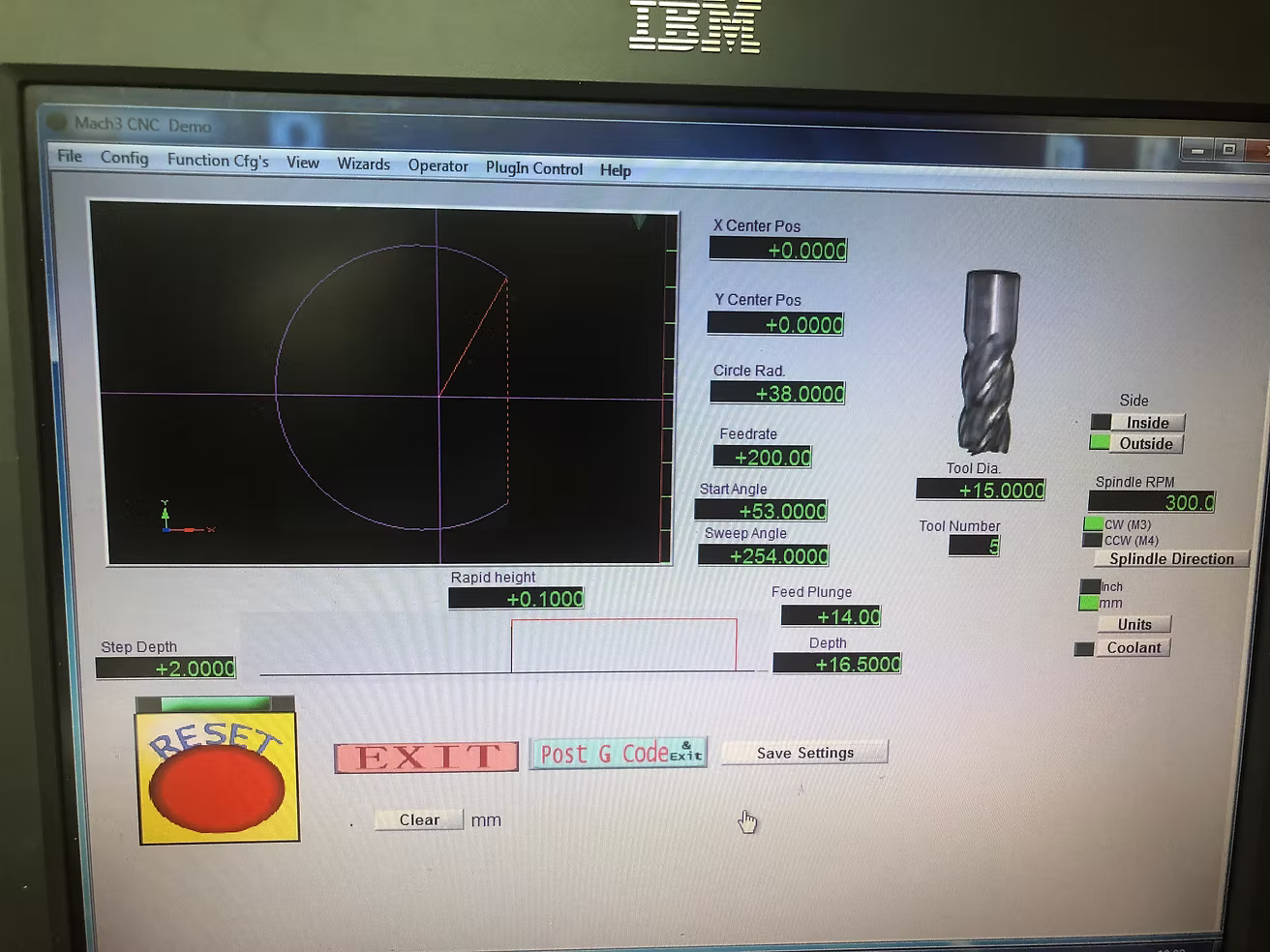Select the Inside side button

(x=1148, y=423)
